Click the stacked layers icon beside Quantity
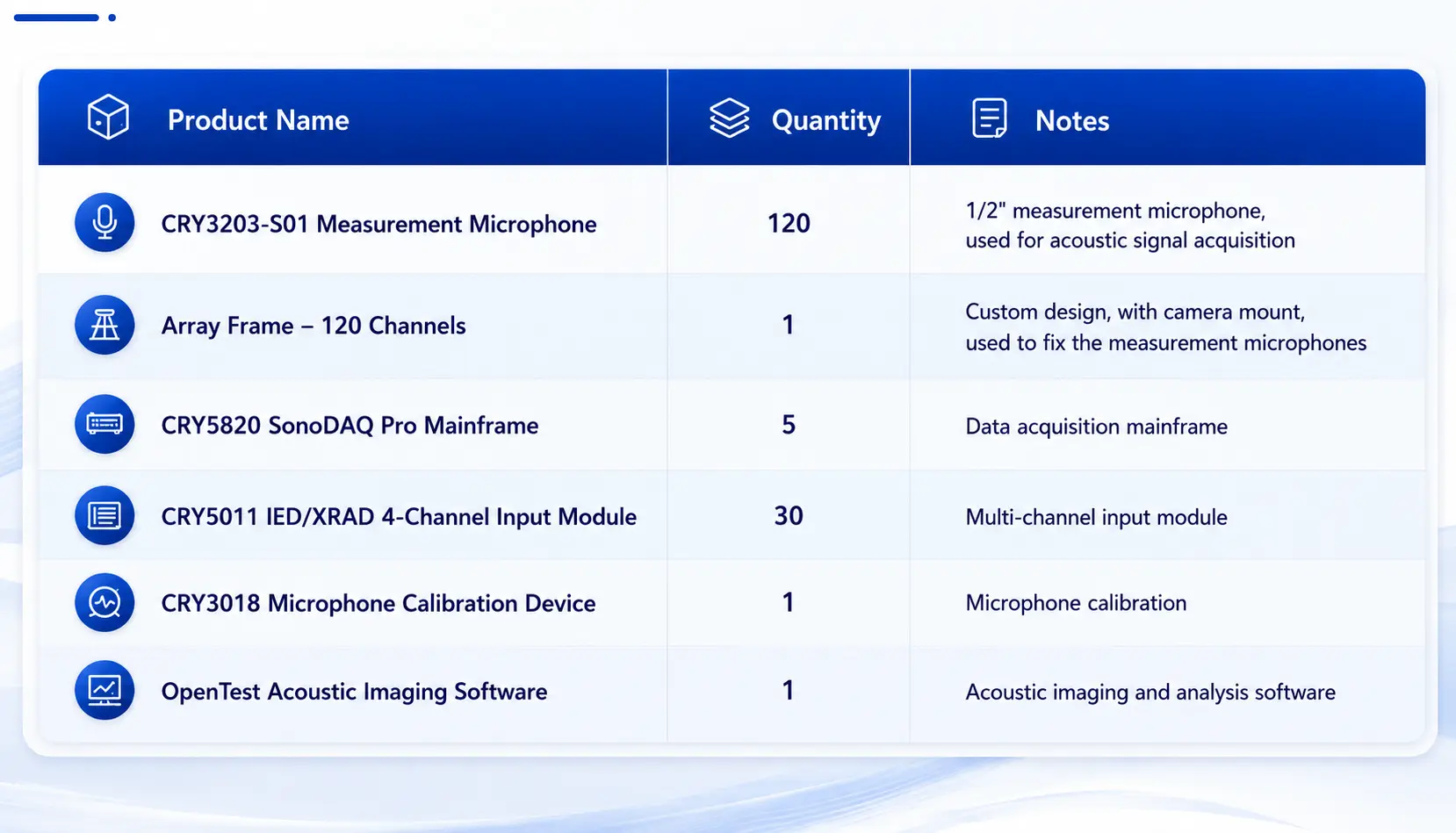 [x=729, y=118]
